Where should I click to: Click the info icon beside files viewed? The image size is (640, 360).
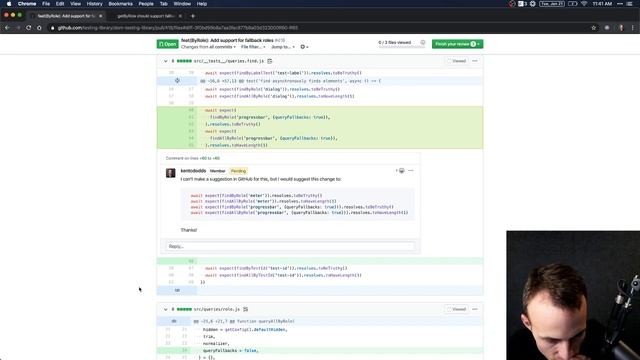pyautogui.click(x=423, y=42)
